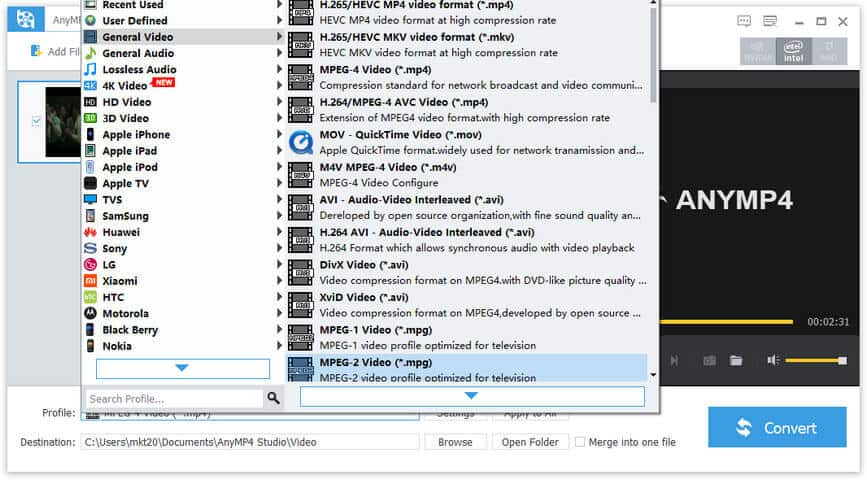This screenshot has height=480, width=867.
Task: Click the LG brand icon
Action: click(x=90, y=265)
